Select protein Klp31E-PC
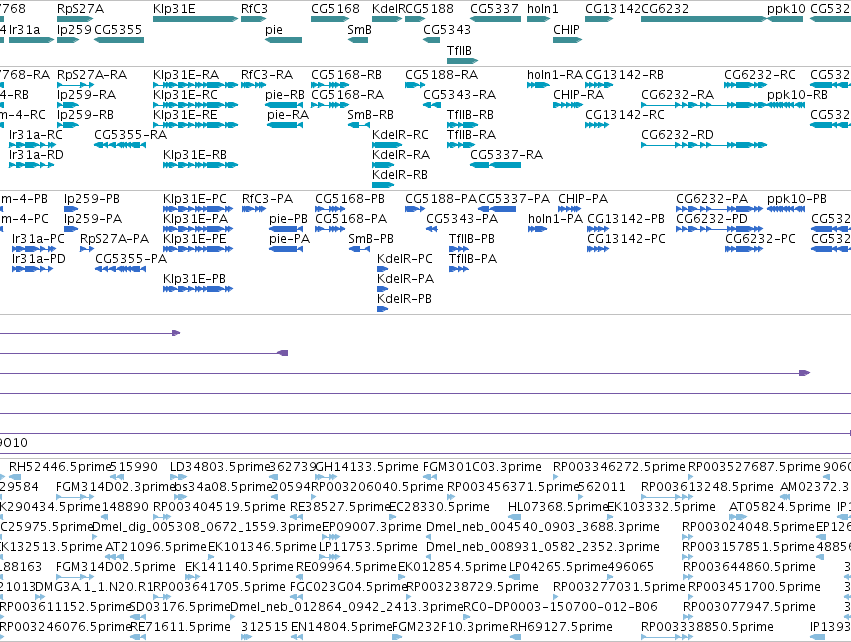 click(x=198, y=209)
